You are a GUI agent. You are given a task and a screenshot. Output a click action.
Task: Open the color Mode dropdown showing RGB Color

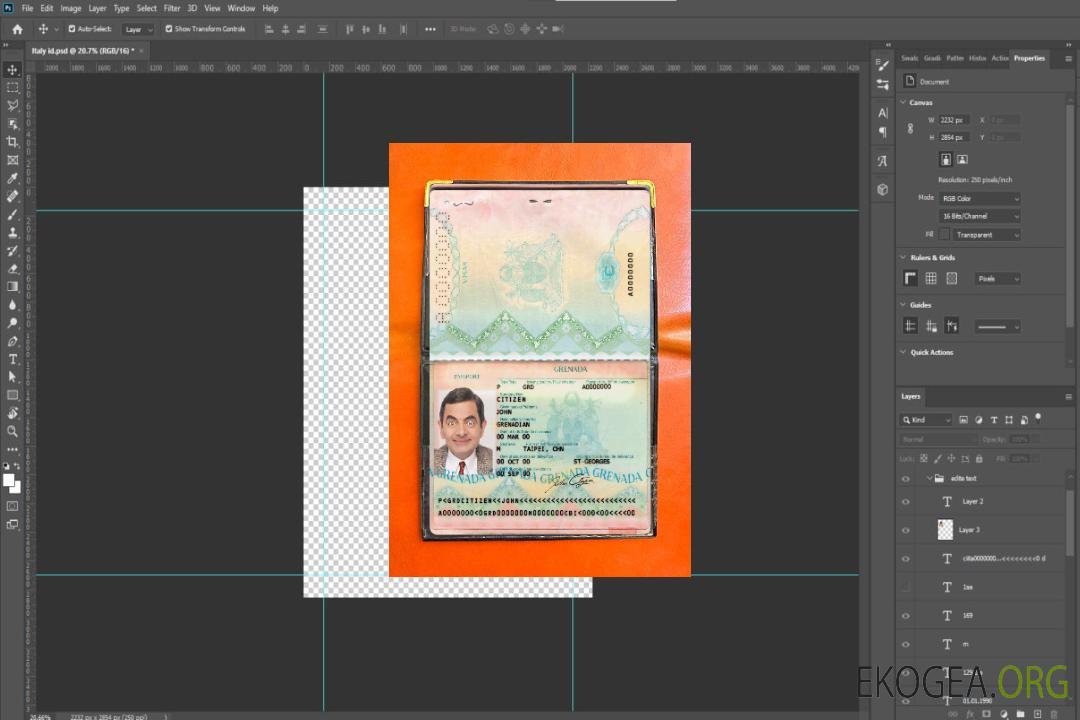[980, 199]
